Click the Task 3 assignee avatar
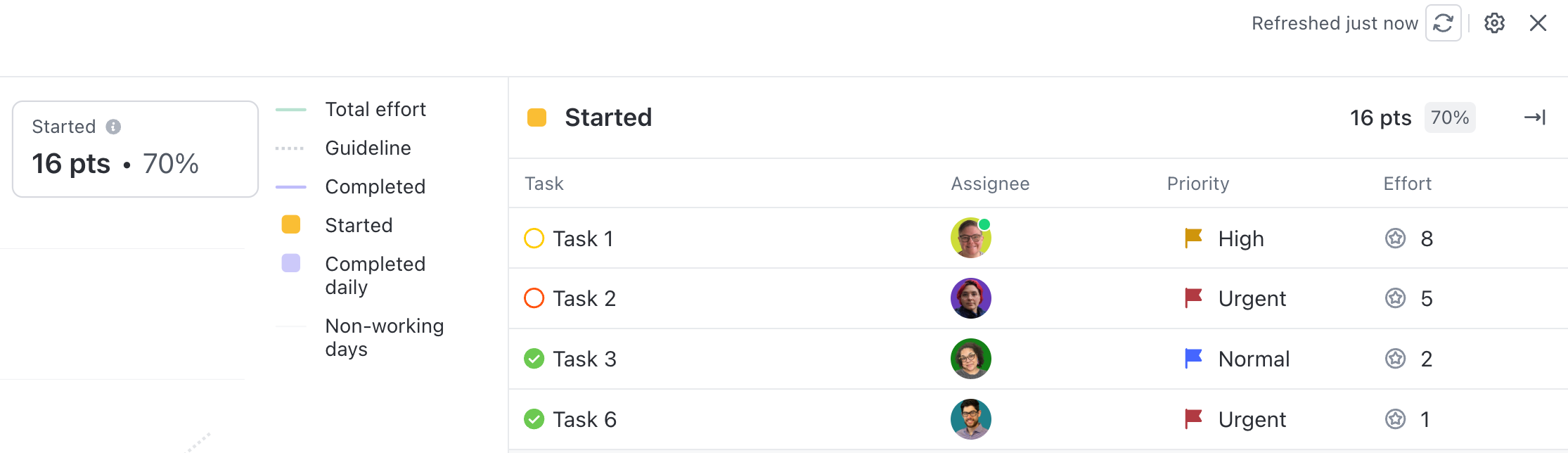The height and width of the screenshot is (453, 1568). 970,359
